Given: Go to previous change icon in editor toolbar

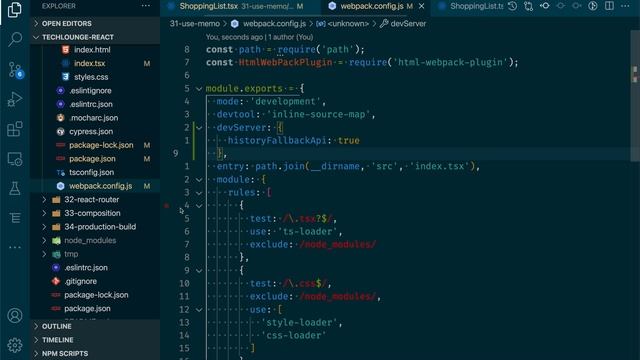Looking at the screenshot, I should pyautogui.click(x=561, y=6).
